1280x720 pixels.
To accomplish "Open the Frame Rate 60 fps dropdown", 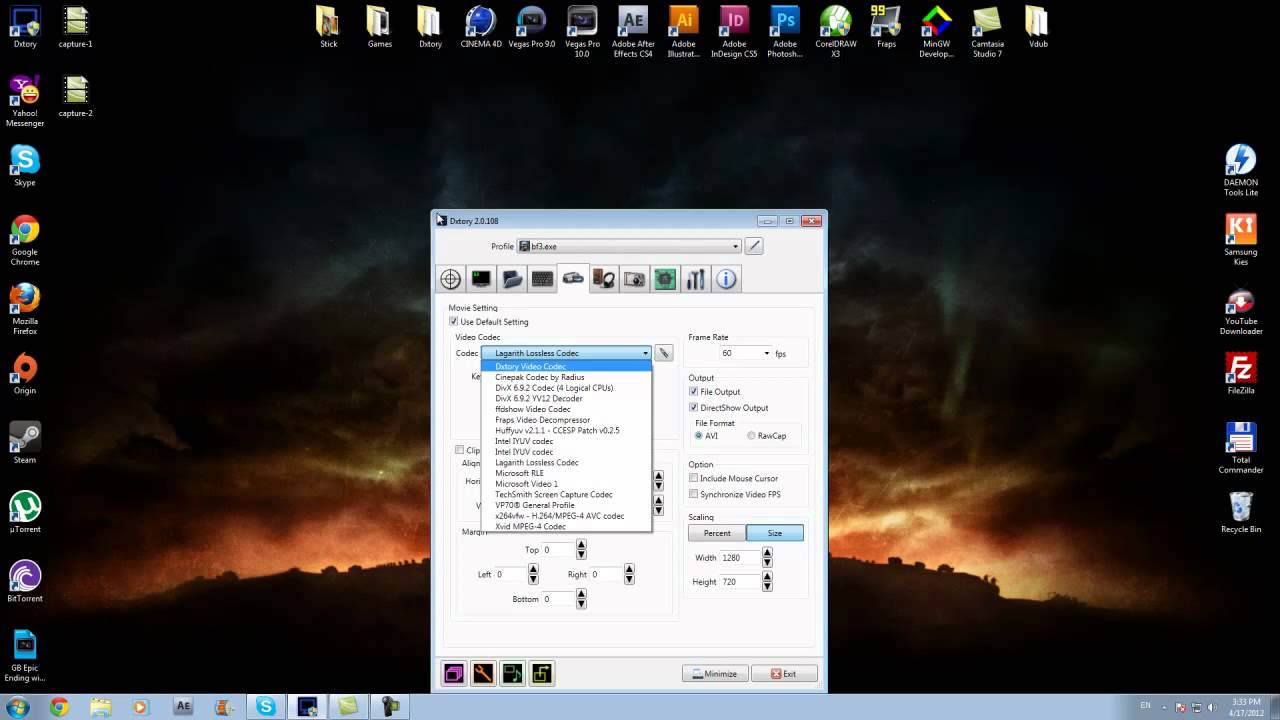I will click(x=746, y=353).
